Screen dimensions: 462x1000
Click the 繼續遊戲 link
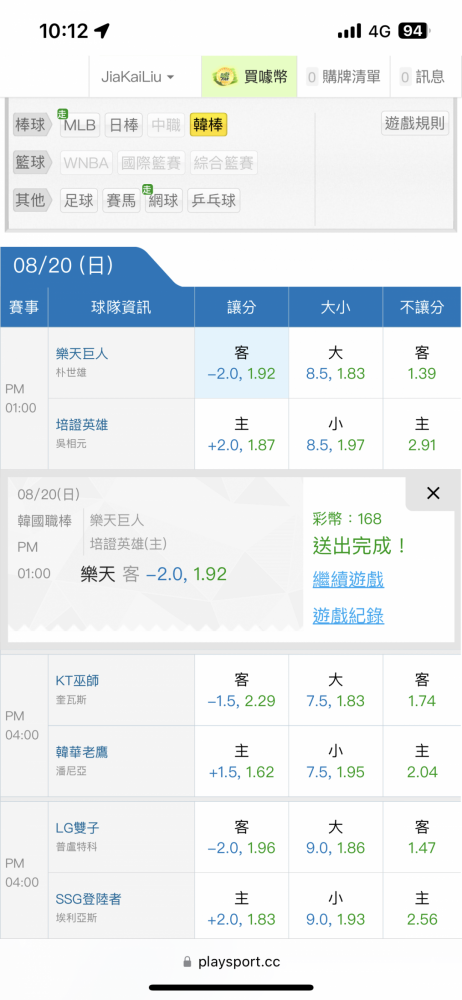[x=348, y=580]
